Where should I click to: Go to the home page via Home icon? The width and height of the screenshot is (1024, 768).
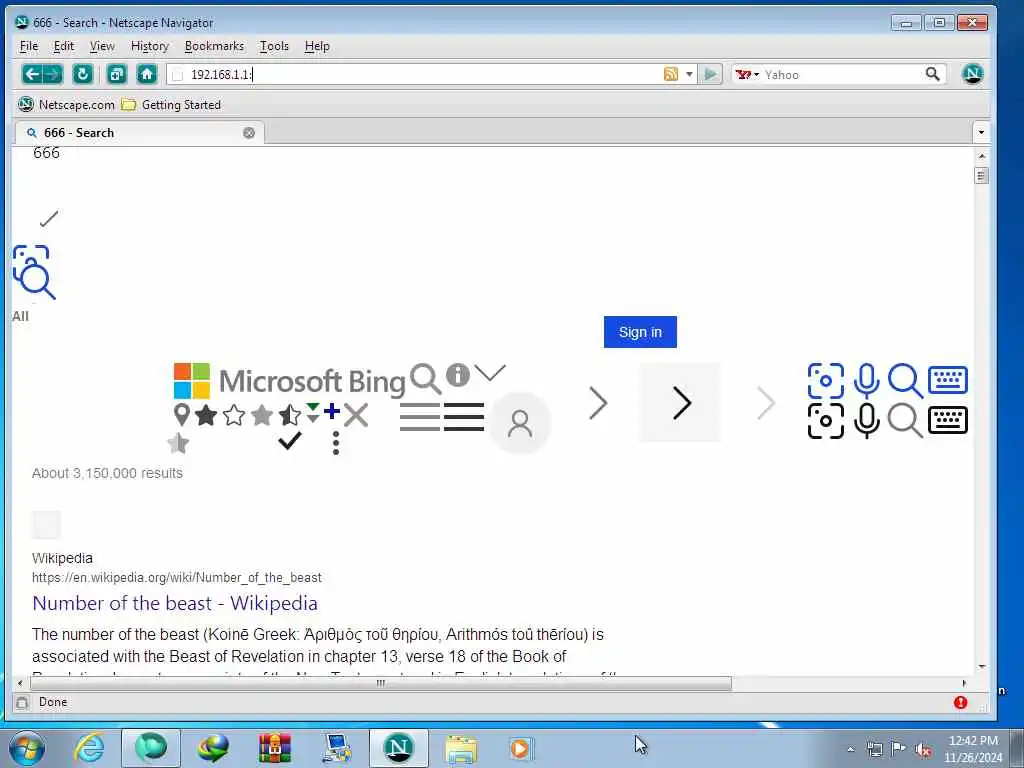click(x=147, y=74)
